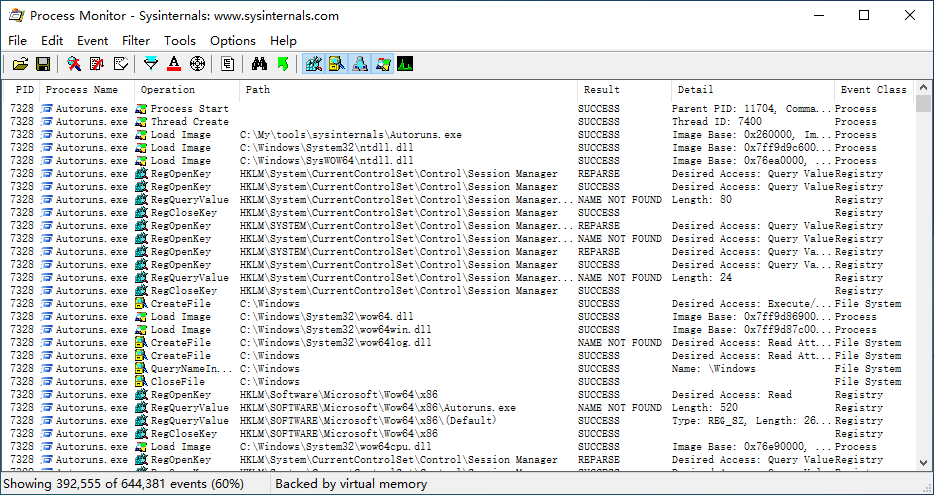Click the Length: 80 detail cell
The width and height of the screenshot is (934, 495).
[702, 200]
